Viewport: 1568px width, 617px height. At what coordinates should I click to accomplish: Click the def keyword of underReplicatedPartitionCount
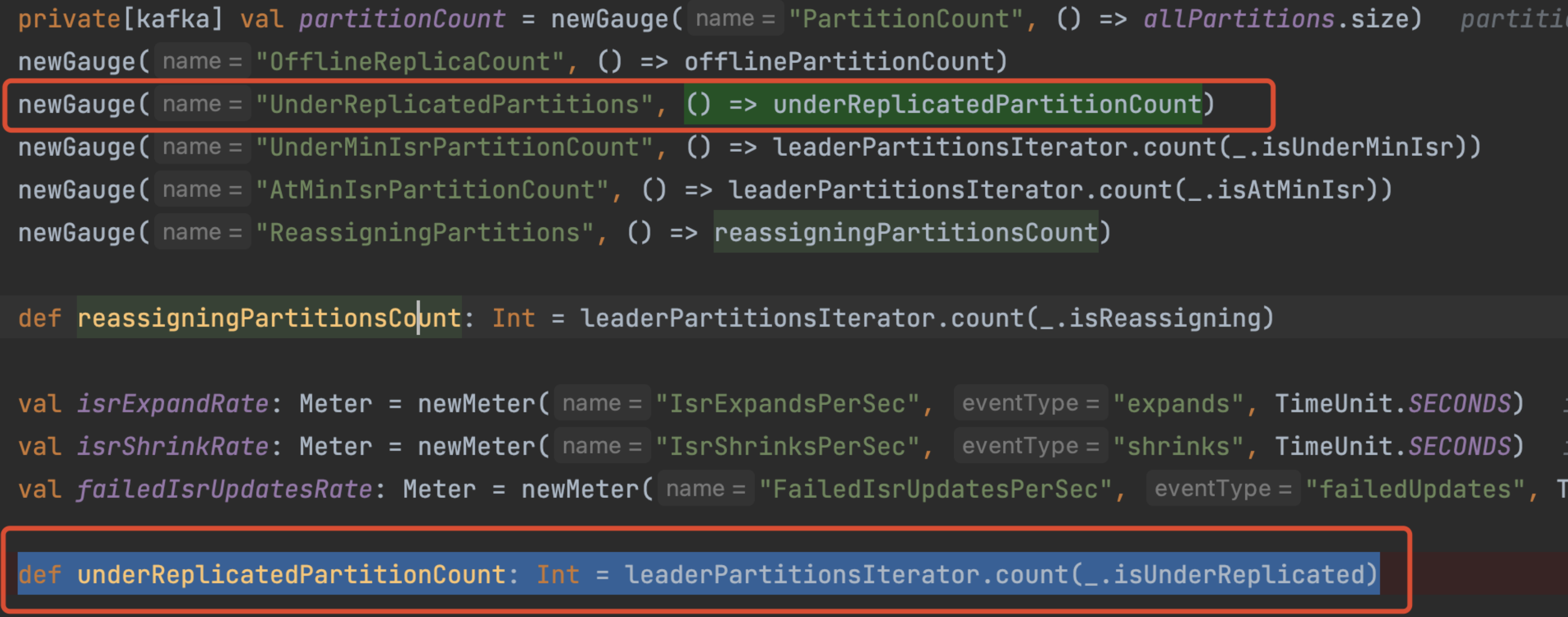click(x=39, y=574)
